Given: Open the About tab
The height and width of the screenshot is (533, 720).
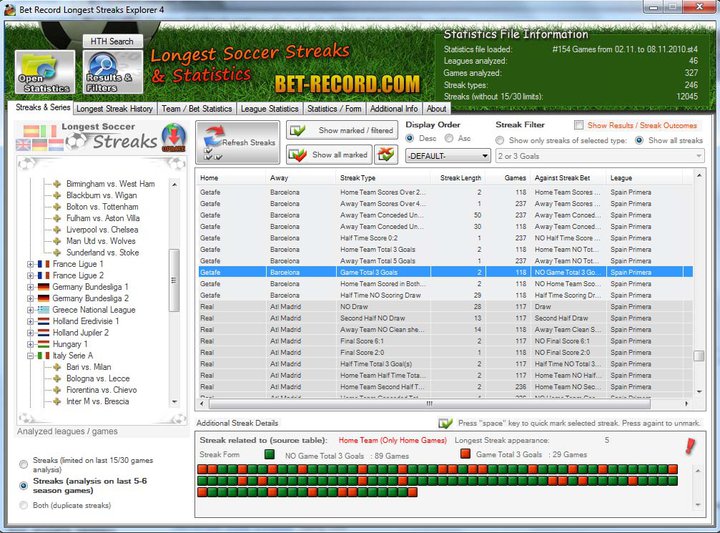Looking at the screenshot, I should [x=436, y=109].
